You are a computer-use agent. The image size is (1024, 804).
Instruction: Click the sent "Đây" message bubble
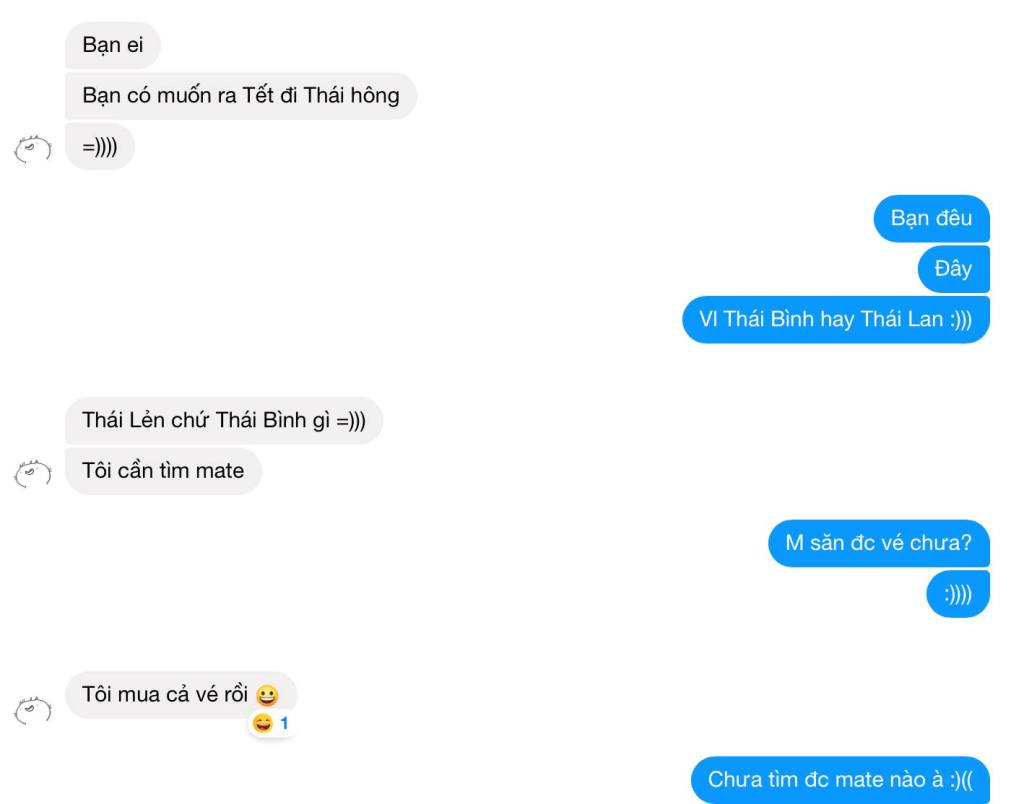point(953,269)
